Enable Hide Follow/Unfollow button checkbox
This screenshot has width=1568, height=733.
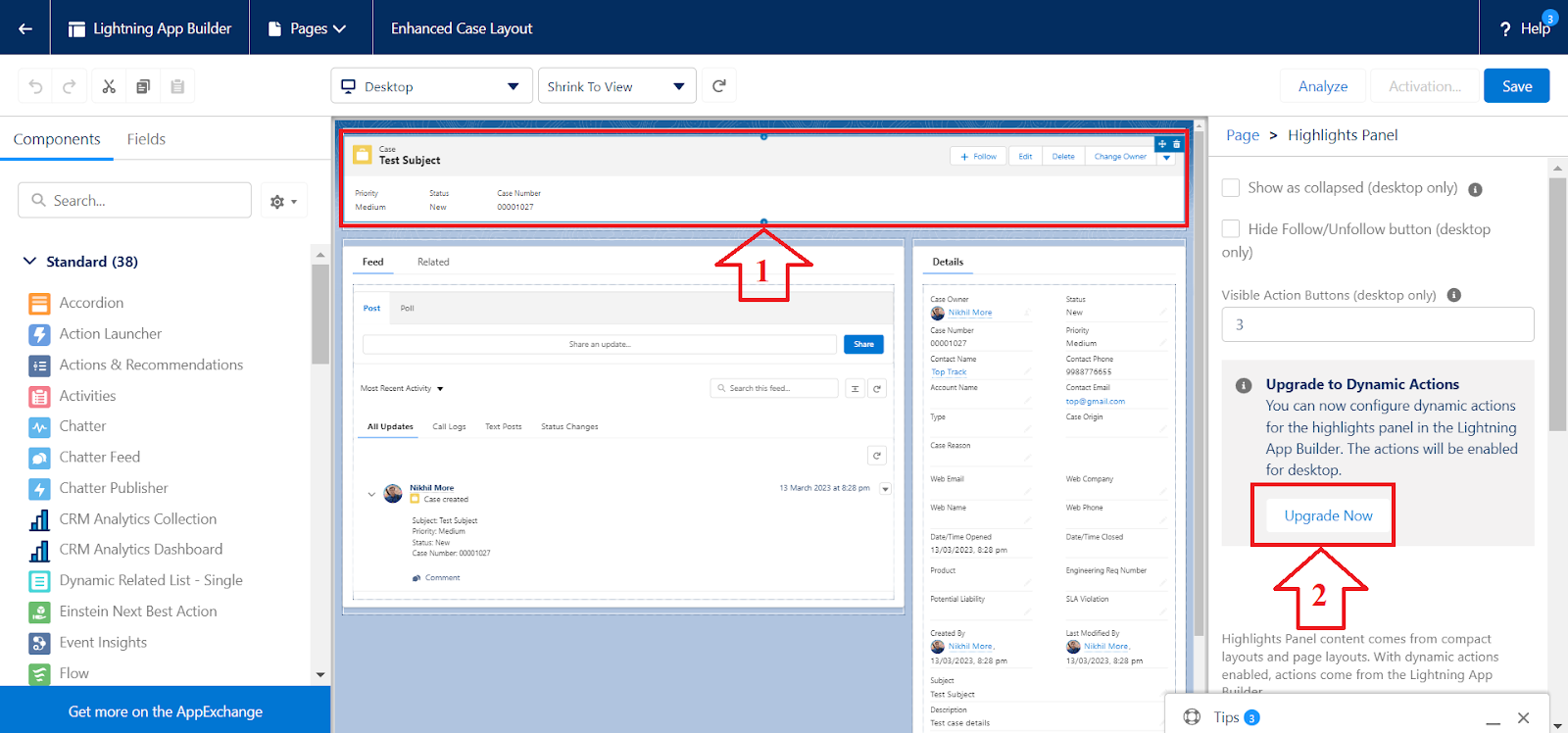pyautogui.click(x=1231, y=228)
